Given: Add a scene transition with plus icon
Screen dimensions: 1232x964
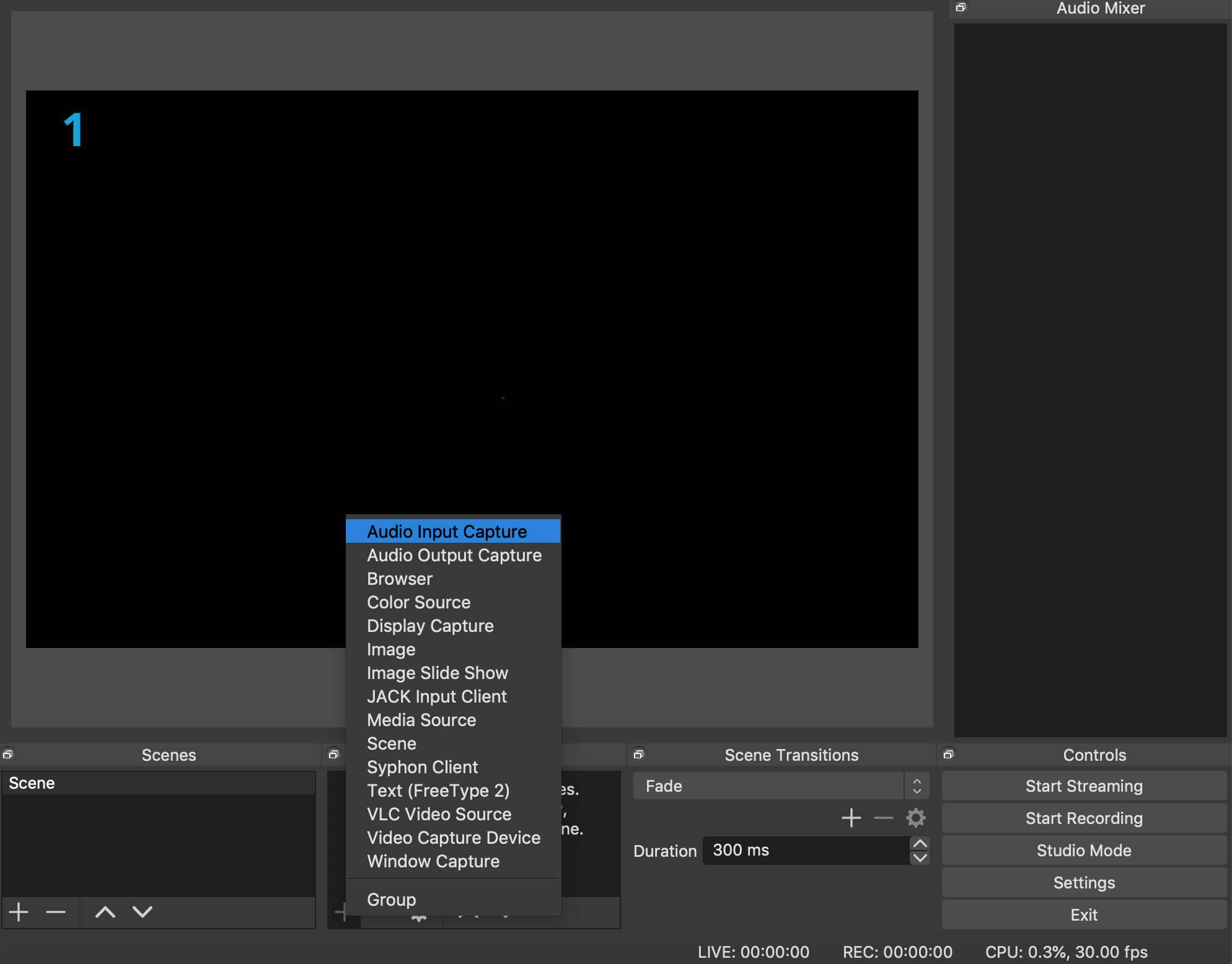Looking at the screenshot, I should [x=851, y=818].
